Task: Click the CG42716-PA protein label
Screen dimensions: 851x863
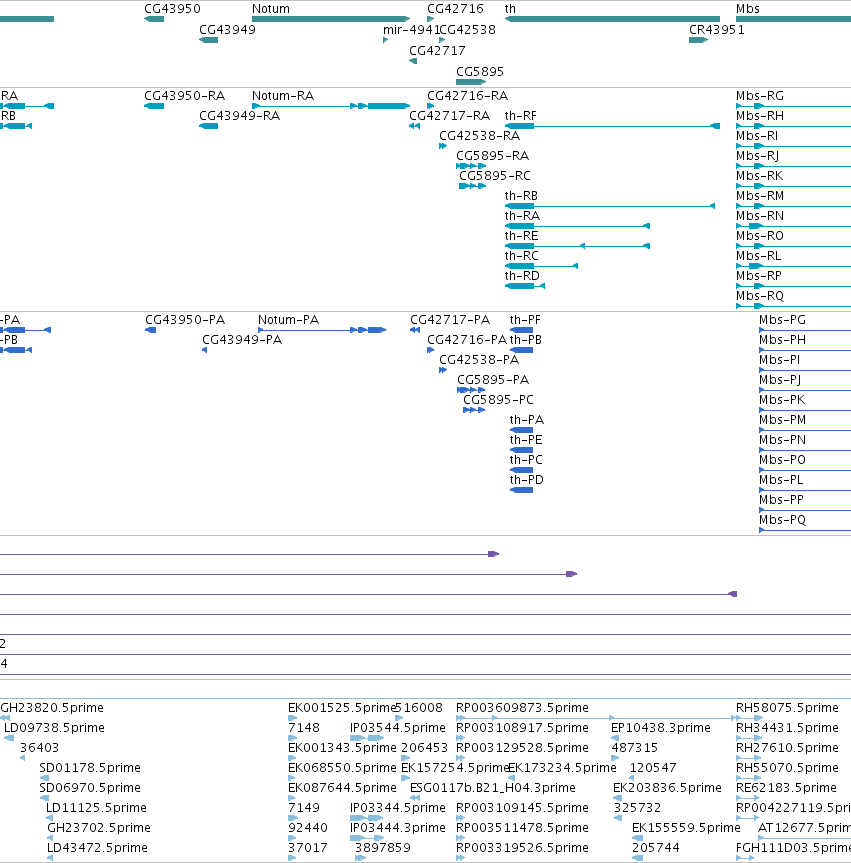Action: pyautogui.click(x=467, y=340)
